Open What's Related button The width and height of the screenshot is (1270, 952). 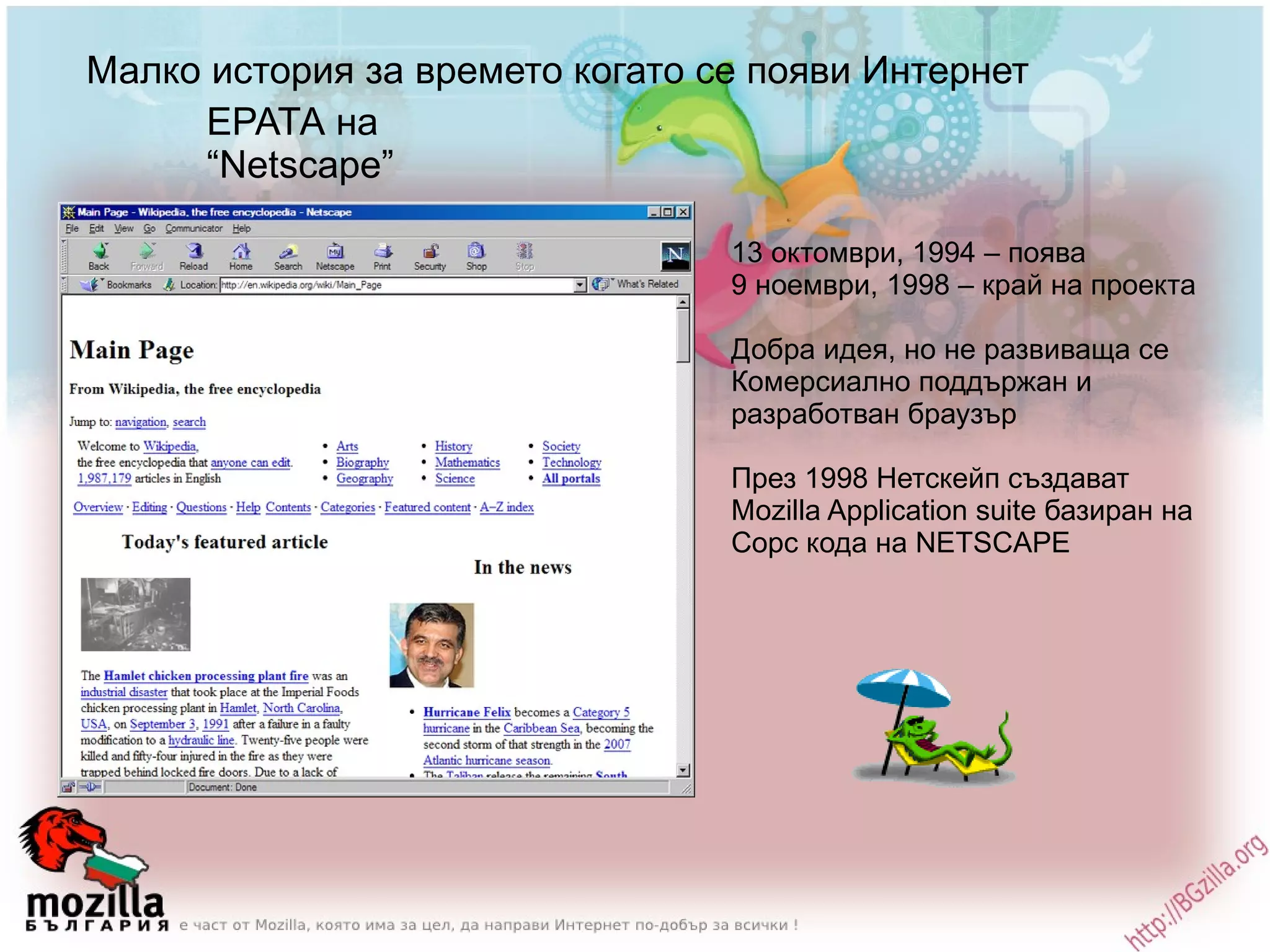point(636,284)
